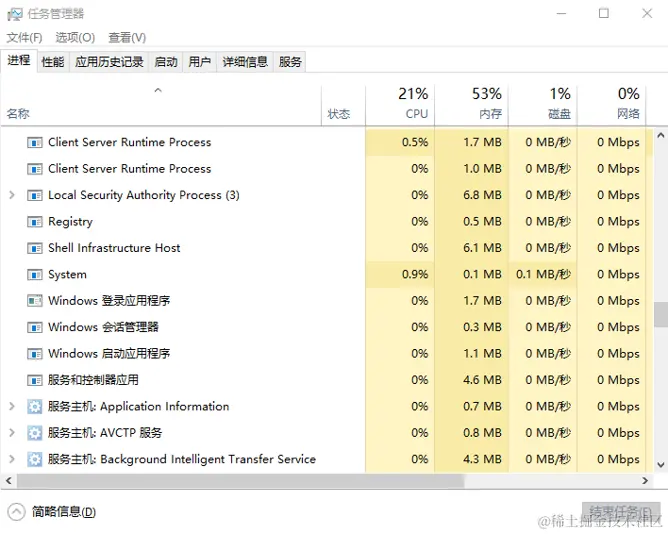Click the 1.0 MB Client Server Runtime icon
Screen dimensions: 668x534
pyautogui.click(x=35, y=169)
